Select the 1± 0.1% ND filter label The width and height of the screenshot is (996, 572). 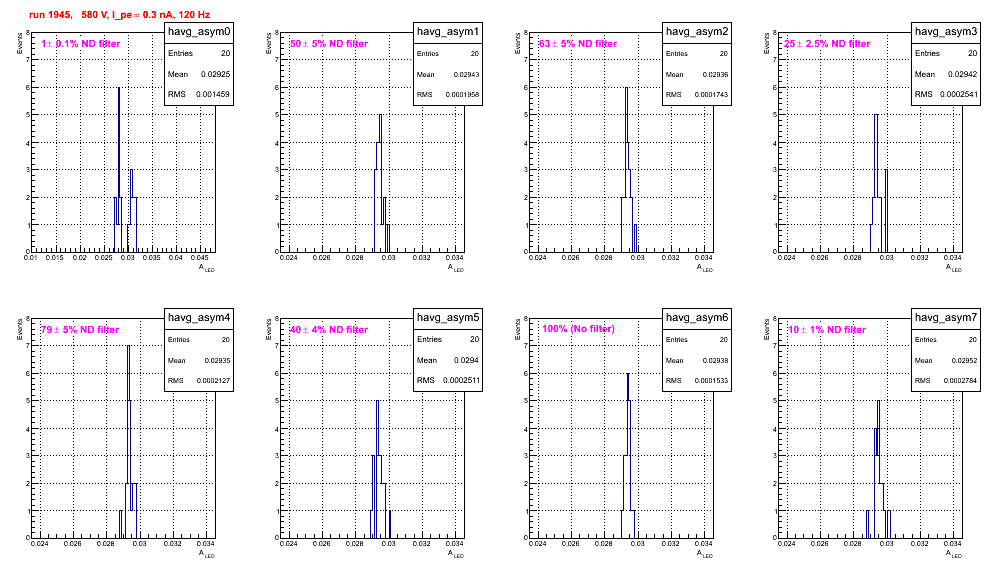[x=81, y=44]
